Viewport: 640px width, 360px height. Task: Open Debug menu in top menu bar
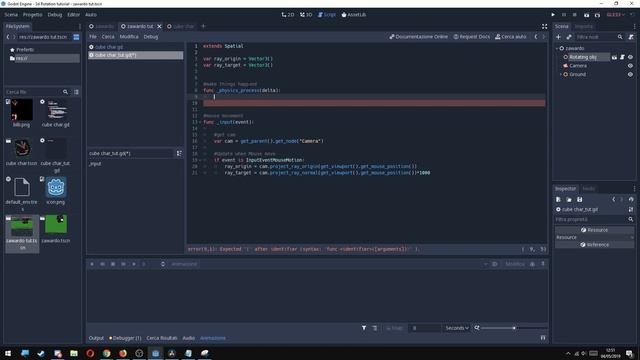[55, 15]
